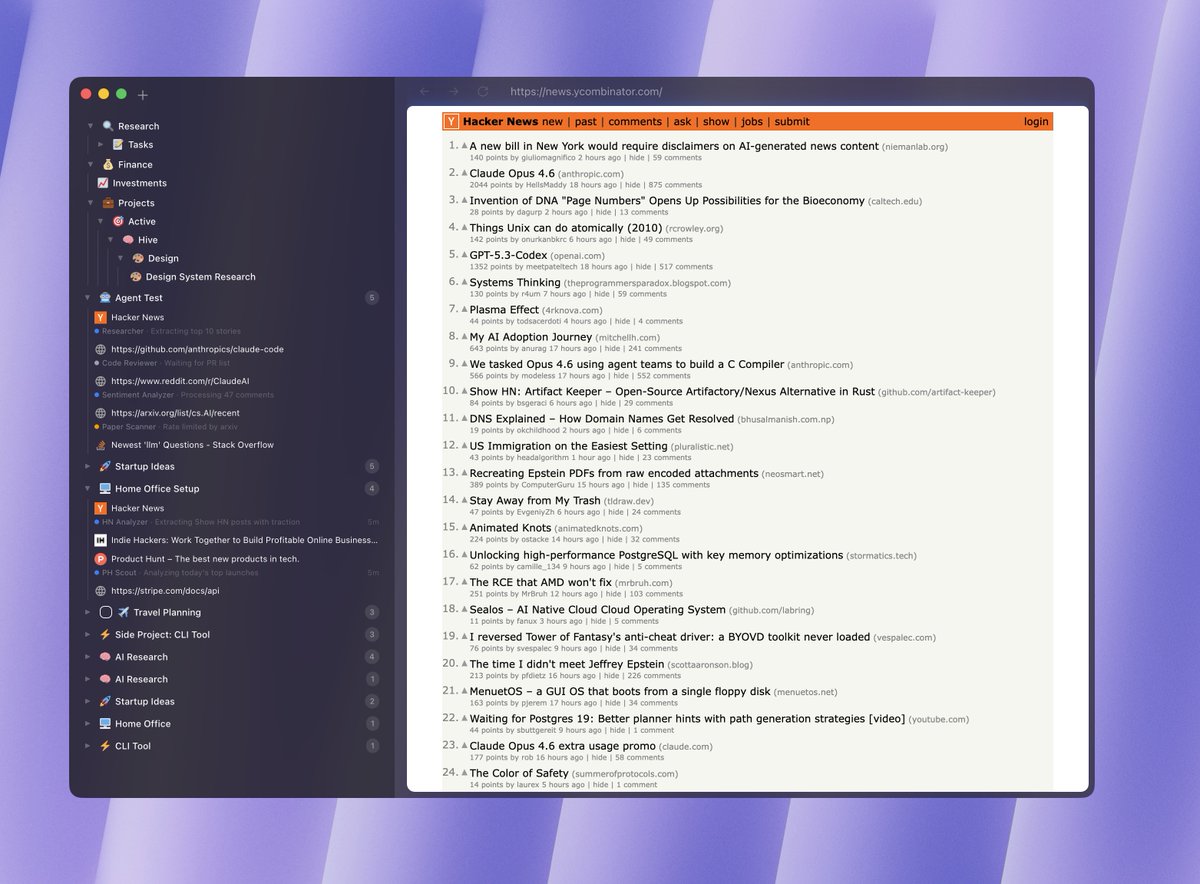This screenshot has height=884, width=1200.
Task: Click the target icon beside Active
Action: [118, 222]
